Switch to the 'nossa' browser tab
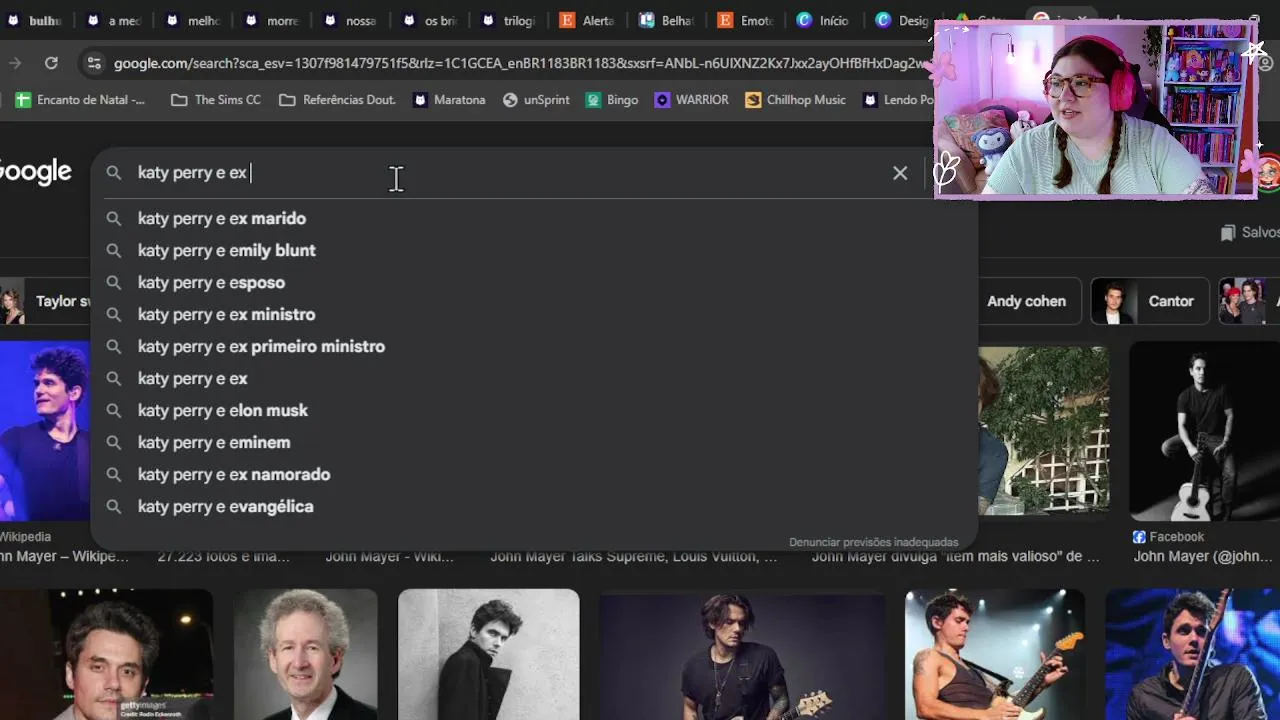Viewport: 1280px width, 720px height. [x=349, y=20]
